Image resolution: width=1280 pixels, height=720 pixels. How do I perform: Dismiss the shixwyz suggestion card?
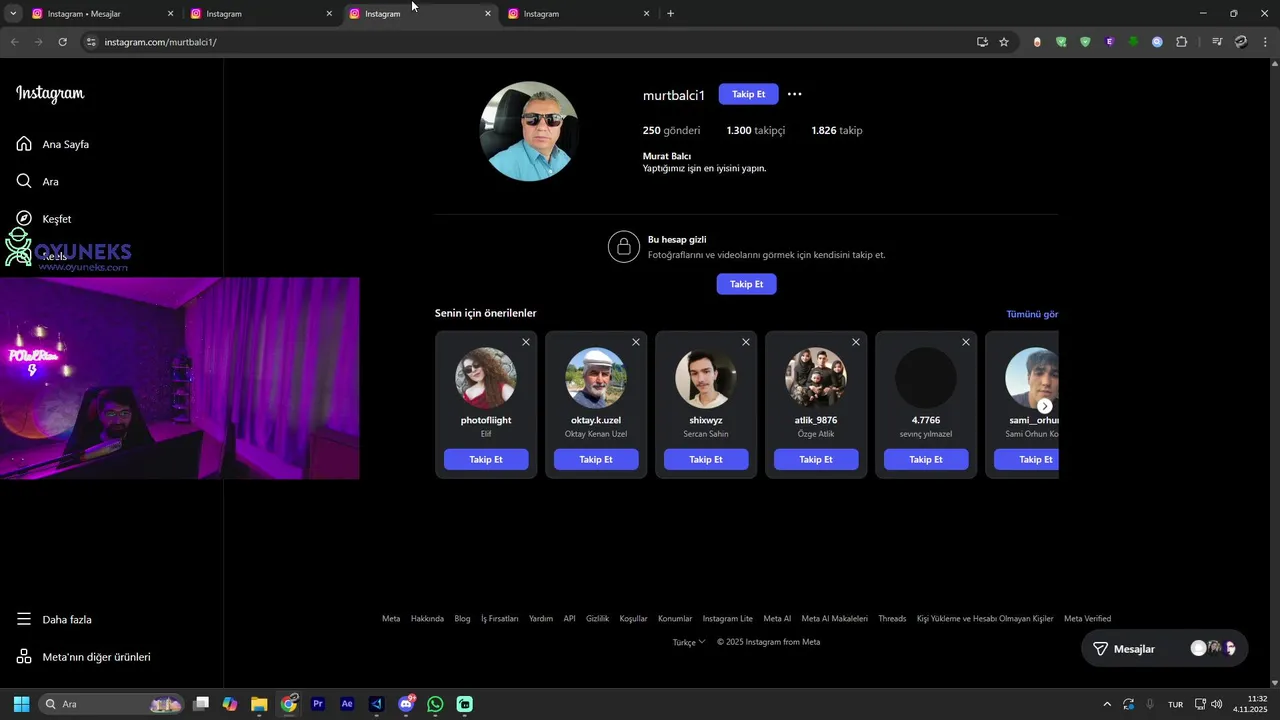(x=746, y=342)
